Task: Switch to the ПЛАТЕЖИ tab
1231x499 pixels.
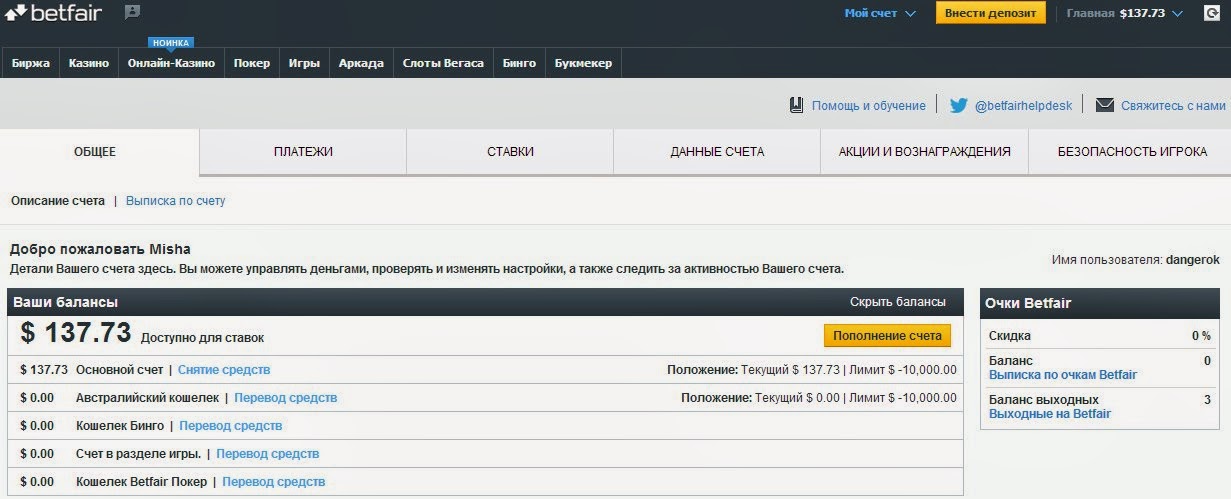Action: tap(303, 152)
